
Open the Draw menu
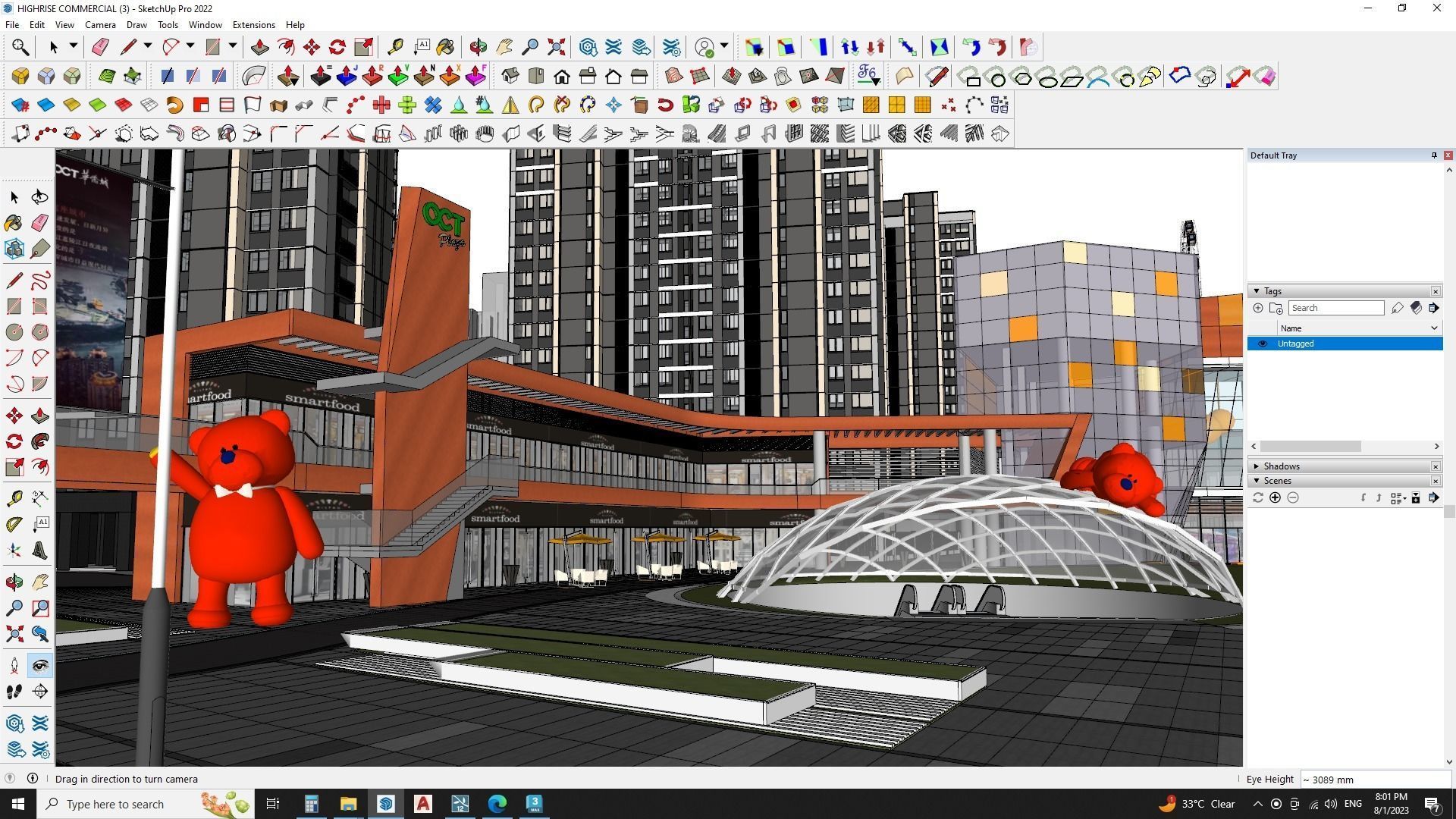(136, 25)
